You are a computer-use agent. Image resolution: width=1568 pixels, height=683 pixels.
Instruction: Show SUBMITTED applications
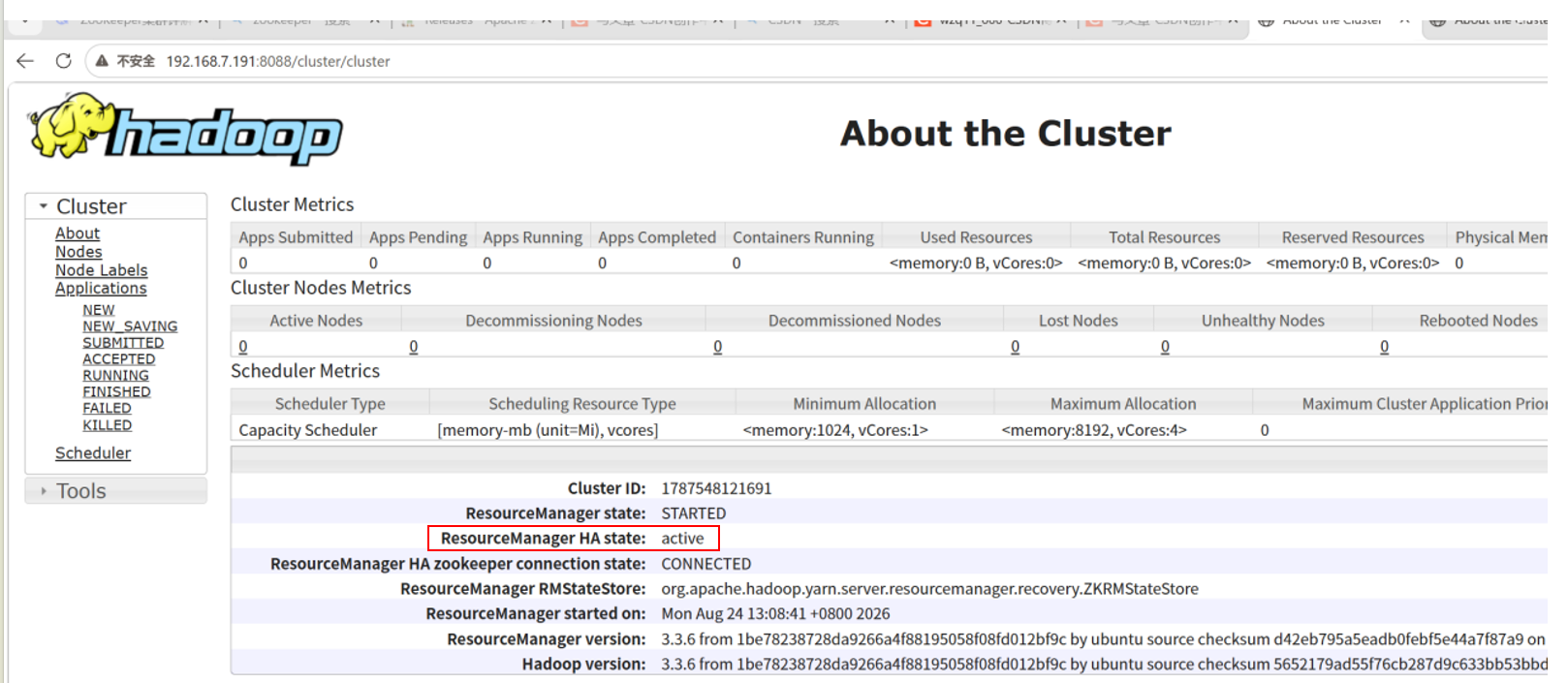coord(123,343)
